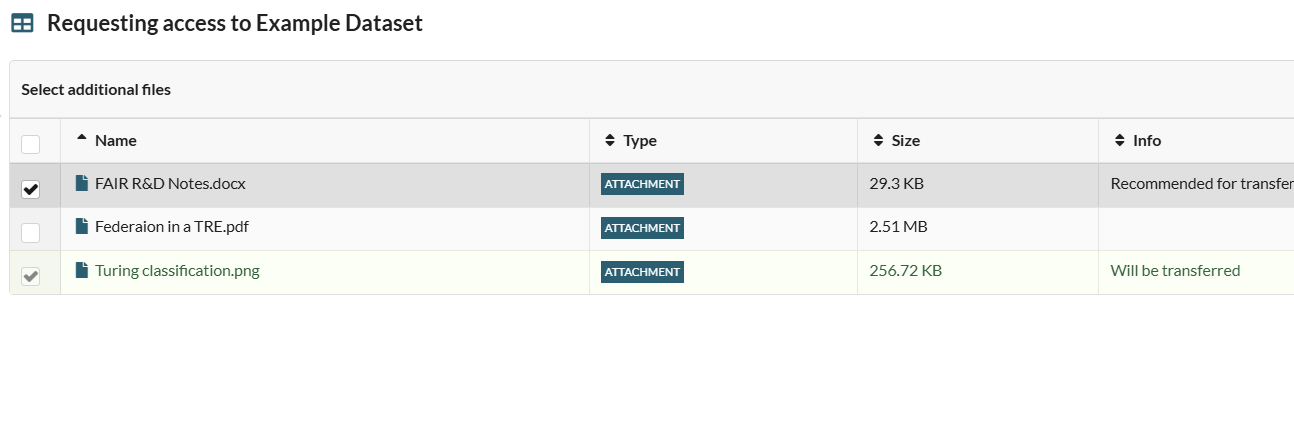
Task: Sort files by Type column header
Action: click(640, 141)
